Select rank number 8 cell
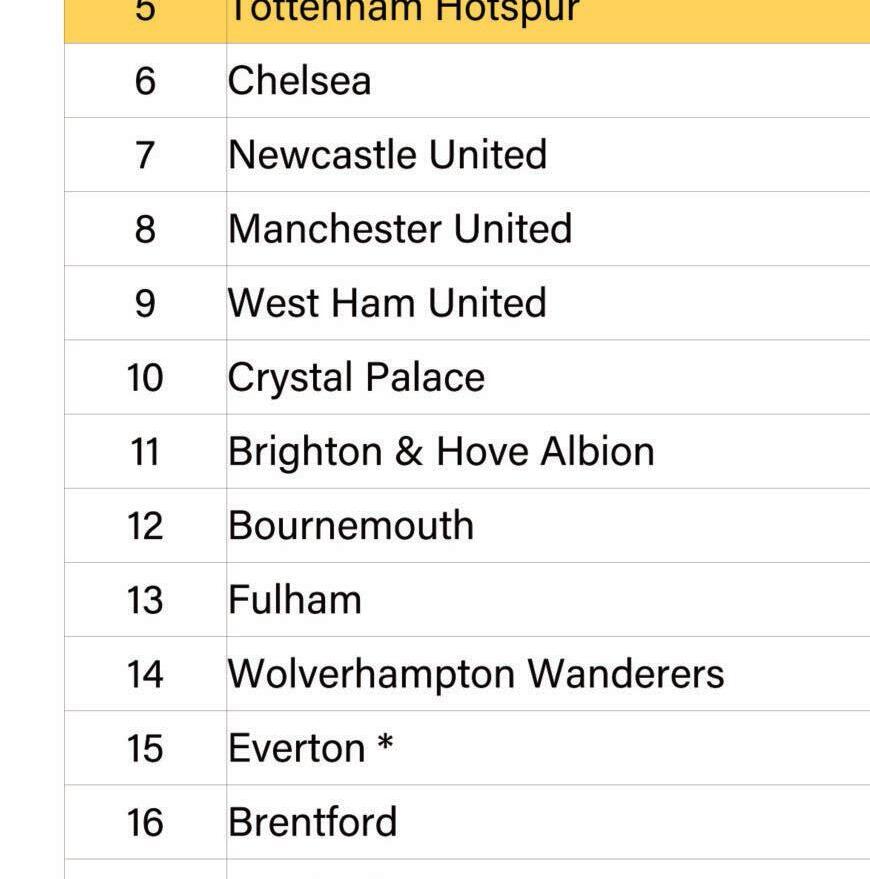The width and height of the screenshot is (870, 879). click(145, 229)
